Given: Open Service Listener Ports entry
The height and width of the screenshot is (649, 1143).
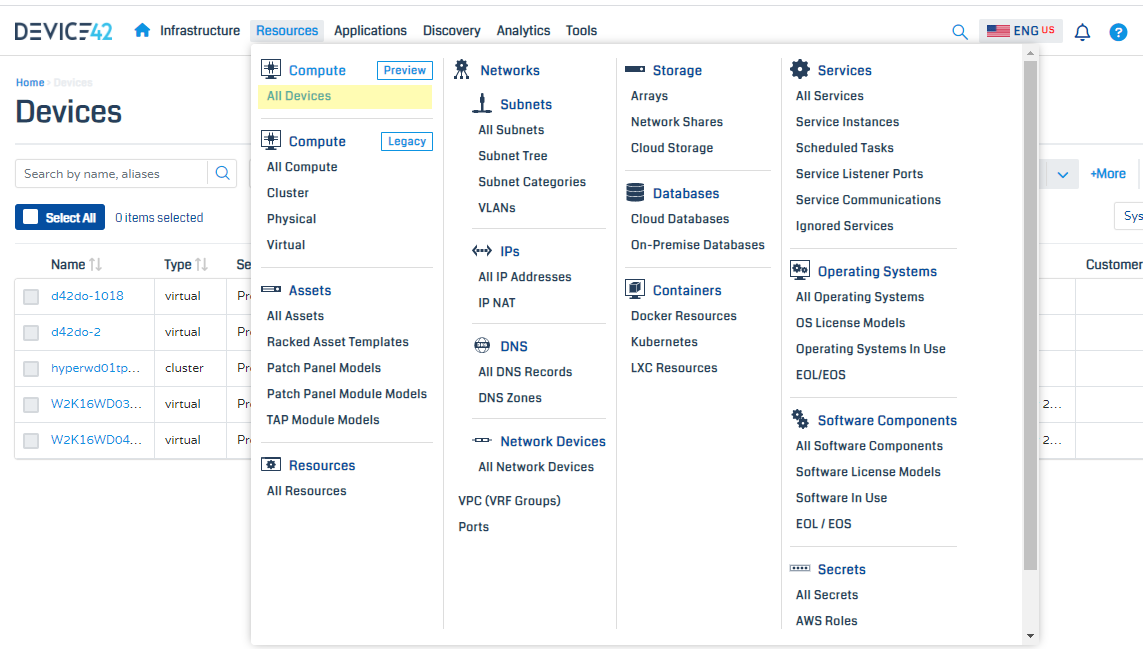Looking at the screenshot, I should pos(859,174).
